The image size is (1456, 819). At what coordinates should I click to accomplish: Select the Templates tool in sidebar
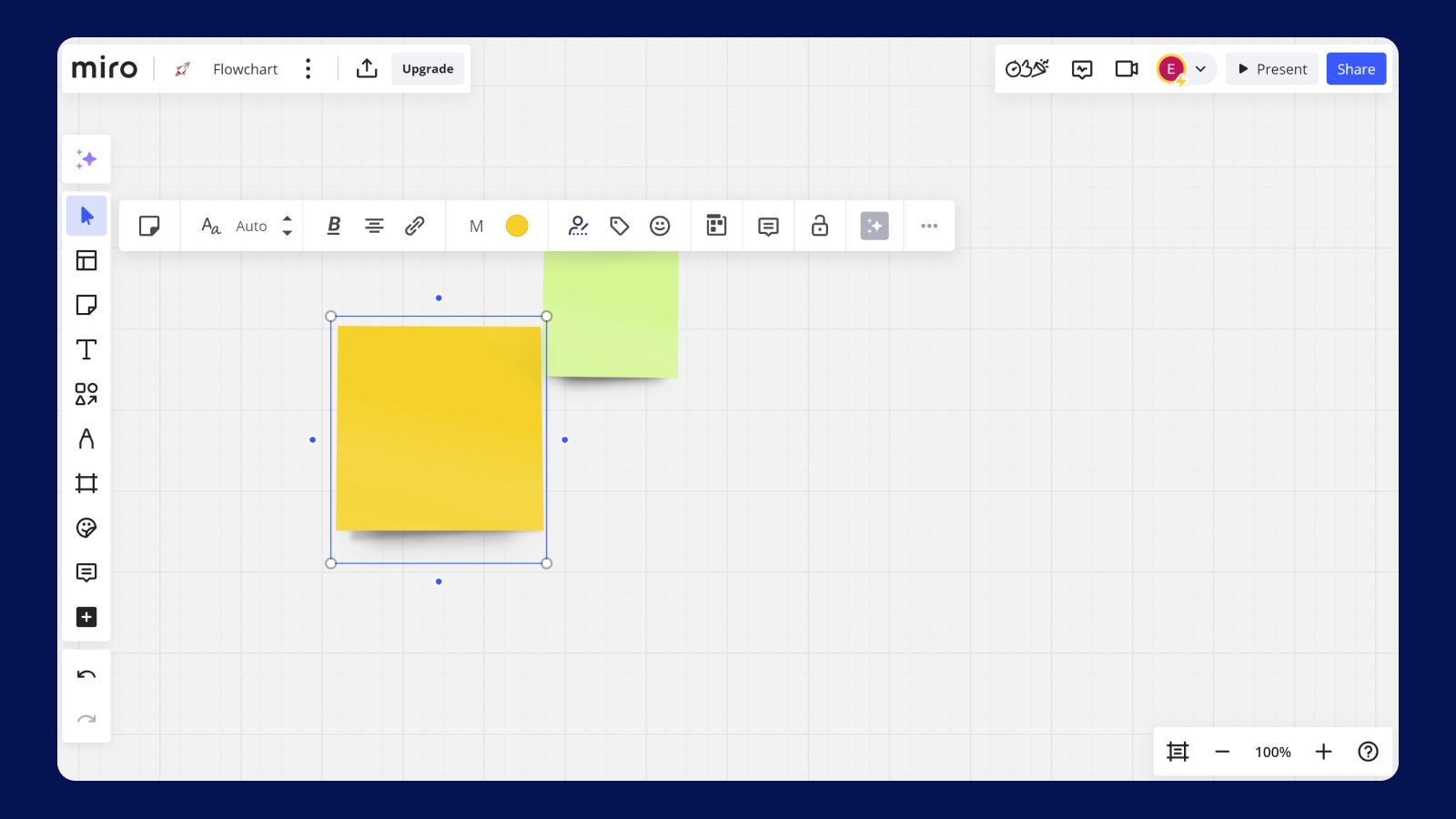point(86,261)
